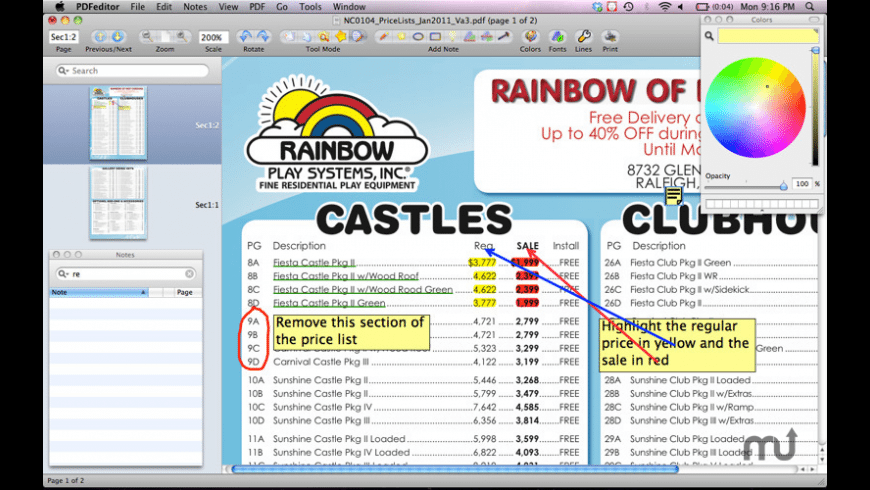870x490 pixels.
Task: Go to the next page with the down arrow
Action: coord(117,37)
